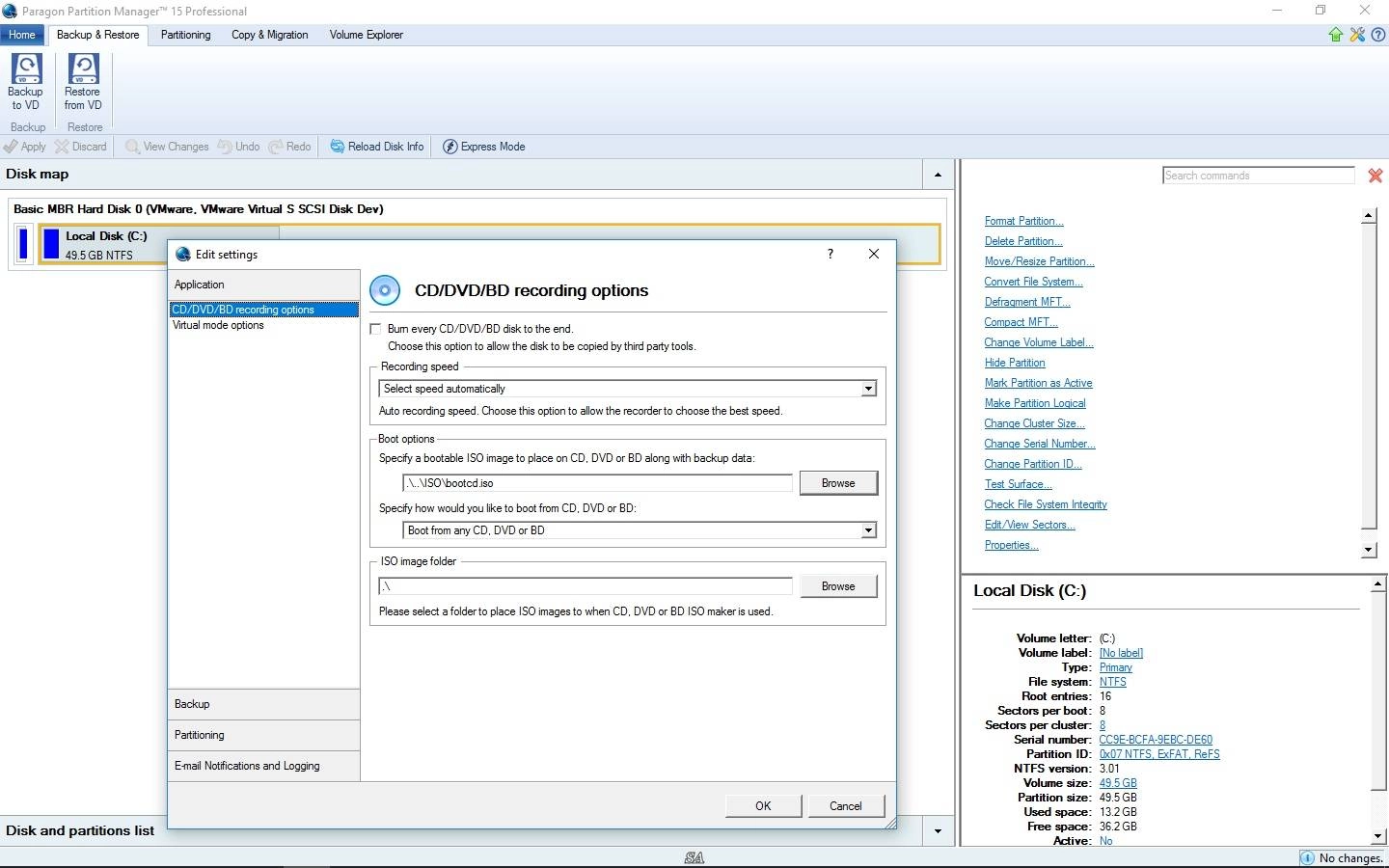Open the Recording speed dropdown
Image resolution: width=1389 pixels, height=868 pixels.
click(x=868, y=389)
